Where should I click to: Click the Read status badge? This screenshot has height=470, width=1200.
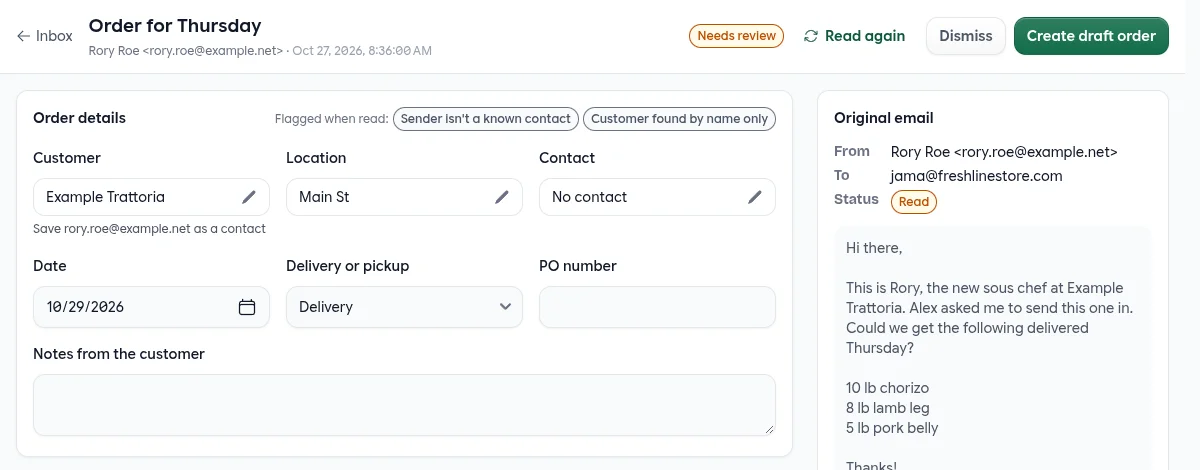[914, 201]
